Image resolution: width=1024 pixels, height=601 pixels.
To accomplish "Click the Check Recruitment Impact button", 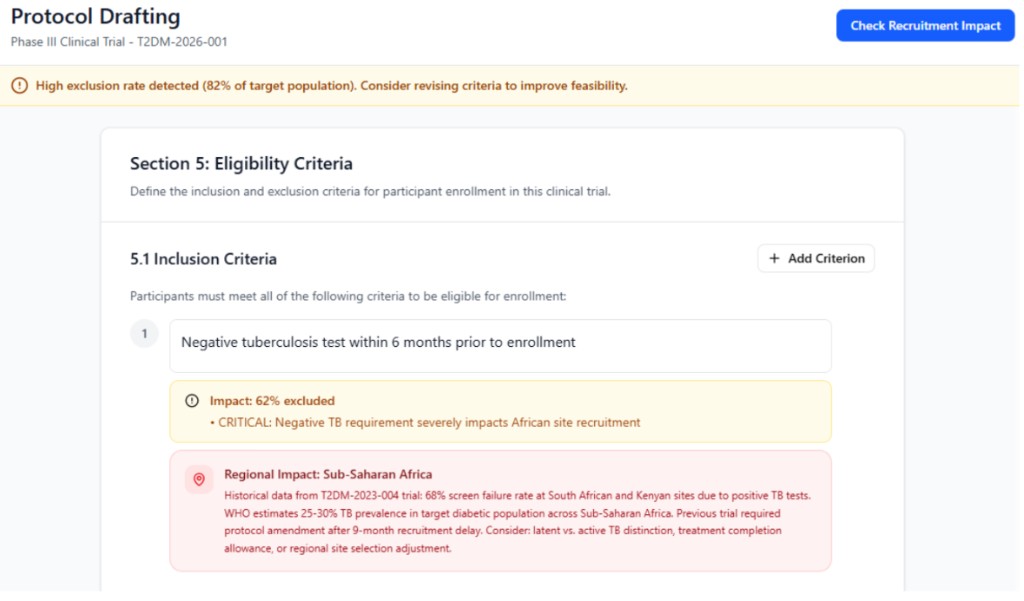I will click(925, 25).
